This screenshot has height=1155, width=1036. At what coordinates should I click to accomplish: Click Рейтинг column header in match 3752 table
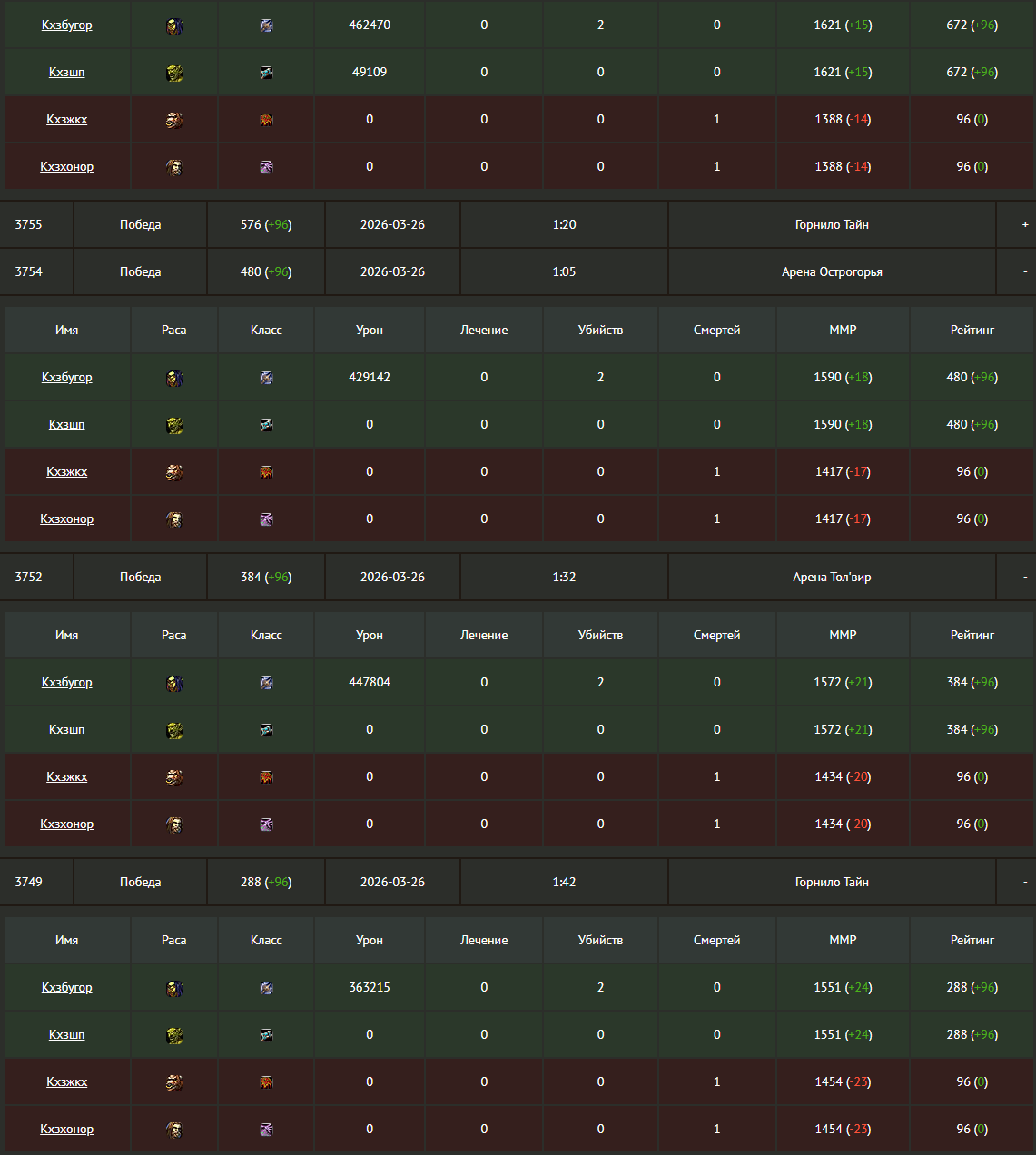(x=972, y=635)
